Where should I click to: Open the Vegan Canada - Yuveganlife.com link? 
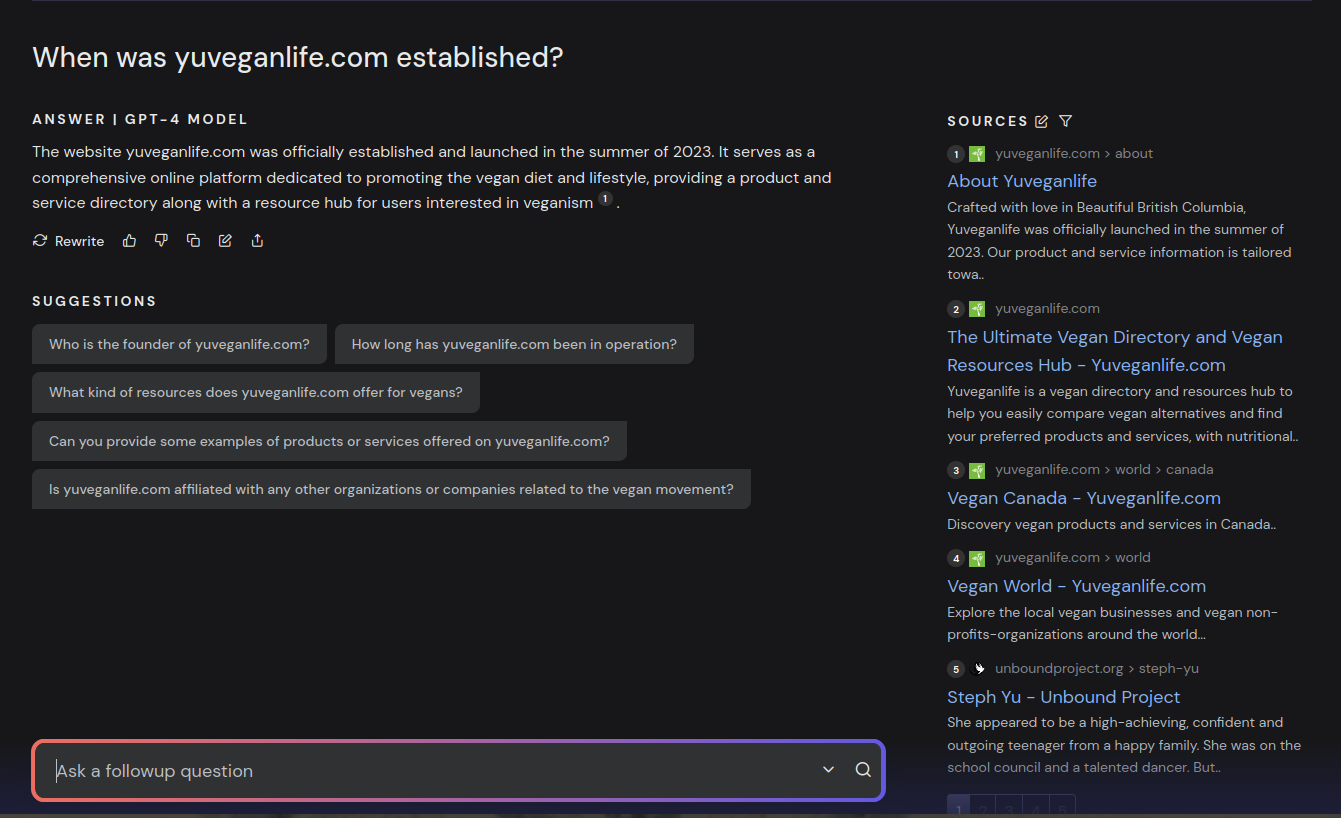coord(1084,498)
